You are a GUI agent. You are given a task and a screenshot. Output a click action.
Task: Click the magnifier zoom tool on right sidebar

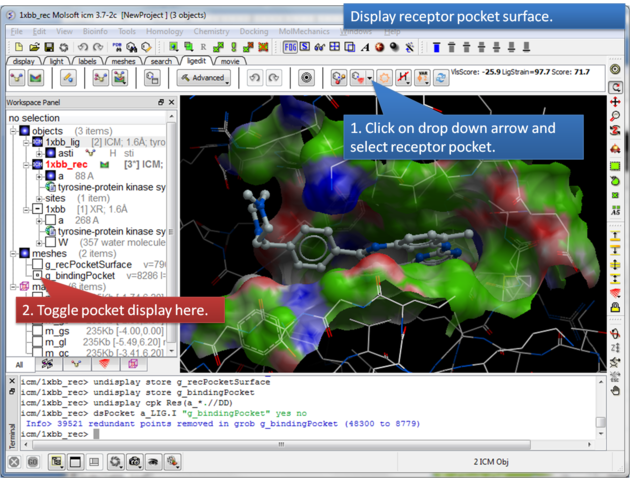(616, 117)
